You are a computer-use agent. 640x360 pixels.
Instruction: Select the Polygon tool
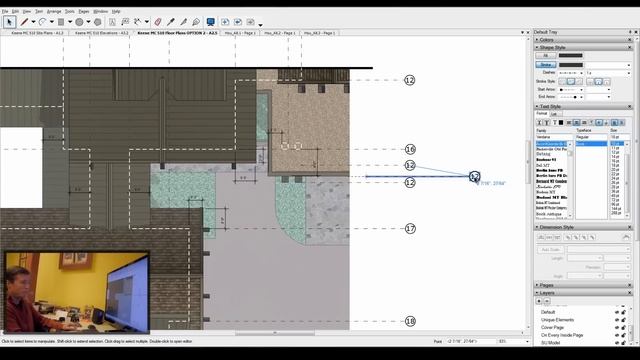[x=98, y=22]
